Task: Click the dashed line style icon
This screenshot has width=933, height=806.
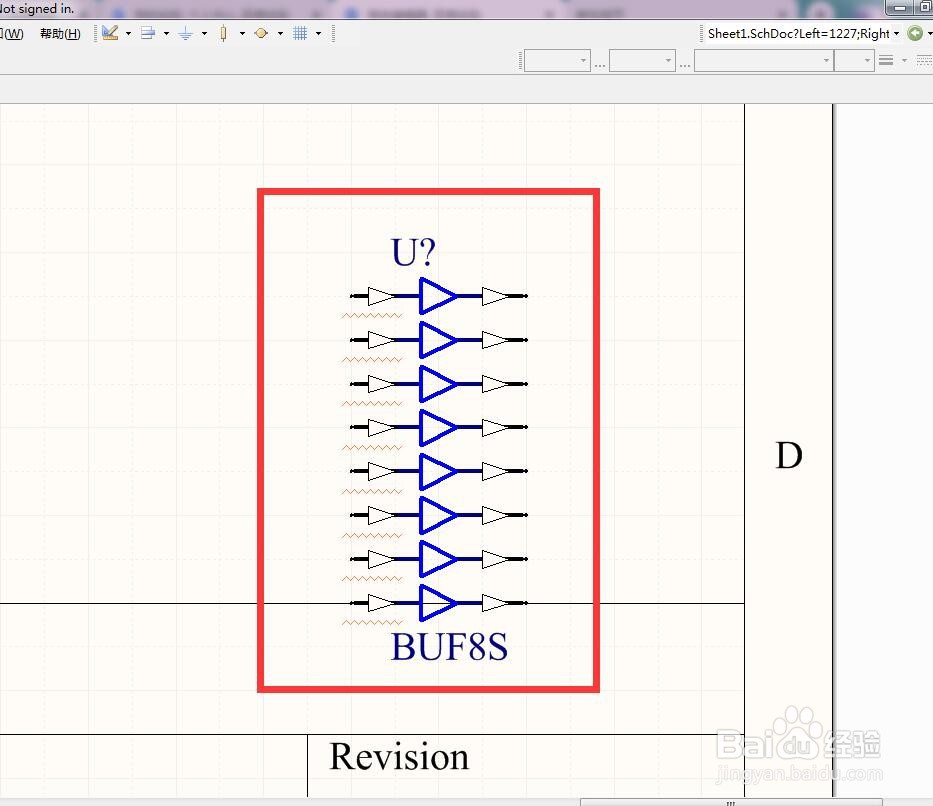Action: (x=925, y=60)
